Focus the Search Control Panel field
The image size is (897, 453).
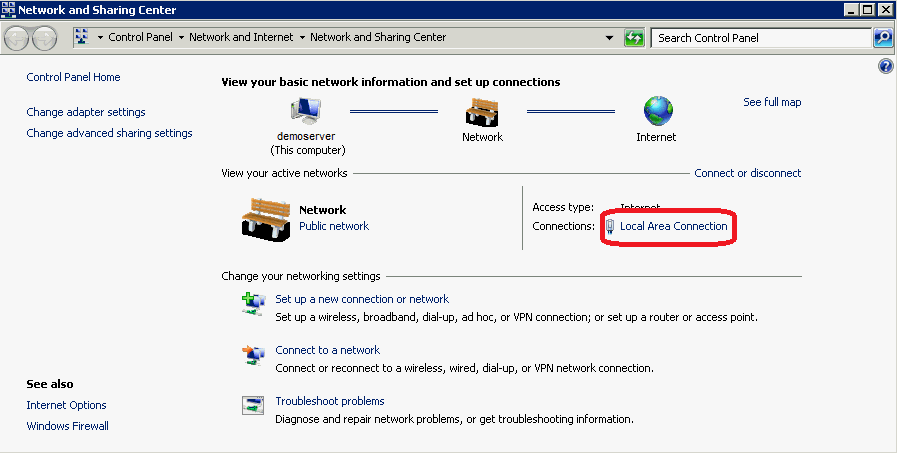click(760, 38)
